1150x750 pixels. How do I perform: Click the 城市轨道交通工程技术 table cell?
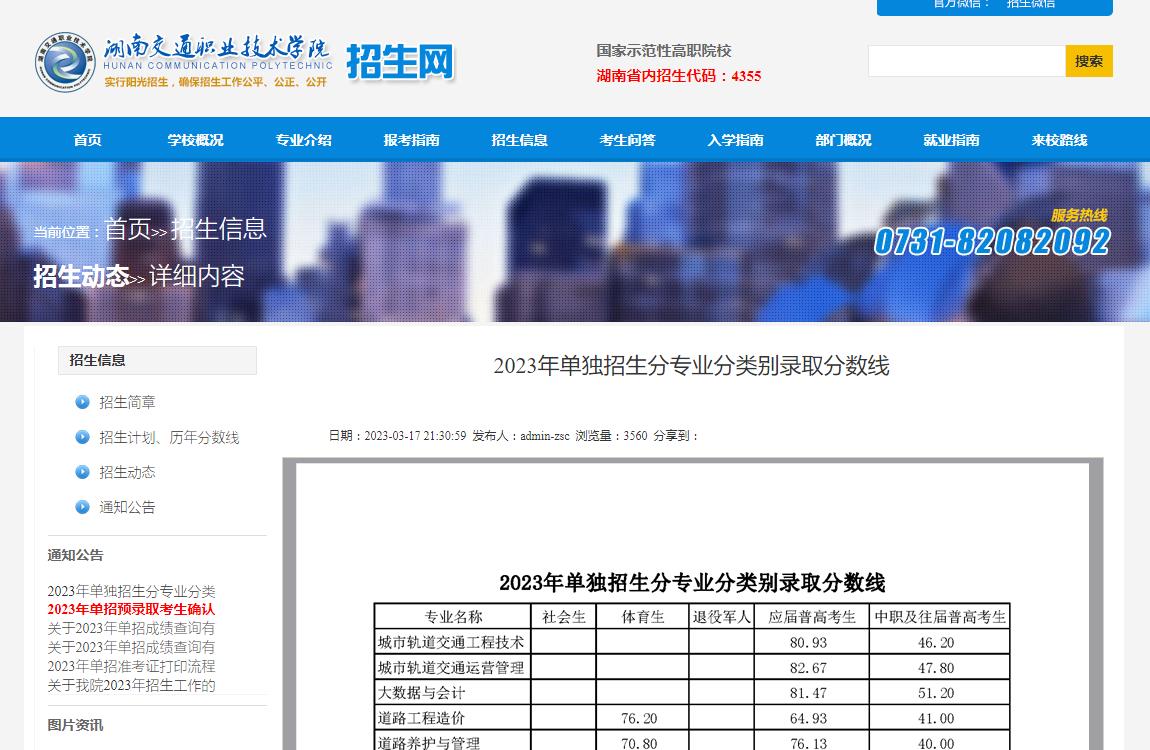point(452,642)
